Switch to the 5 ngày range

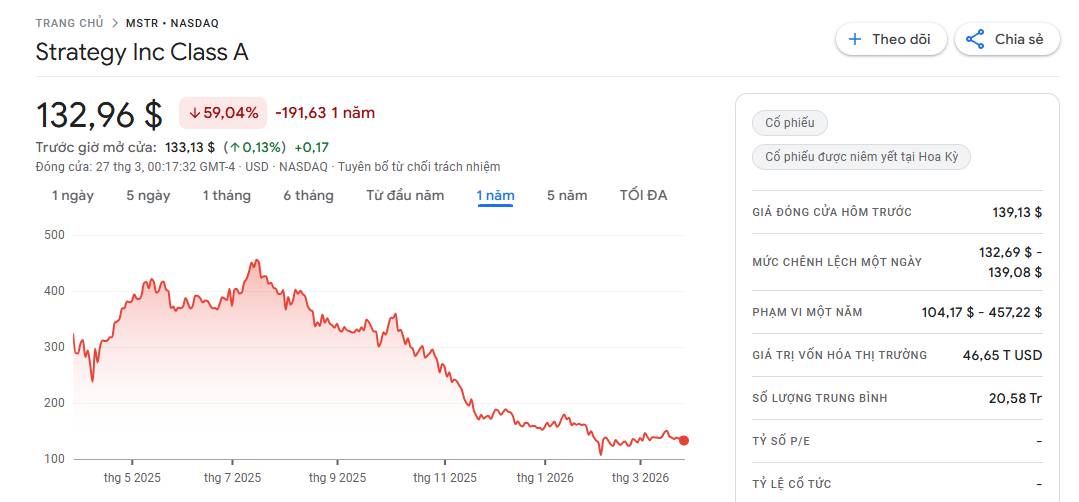point(148,195)
